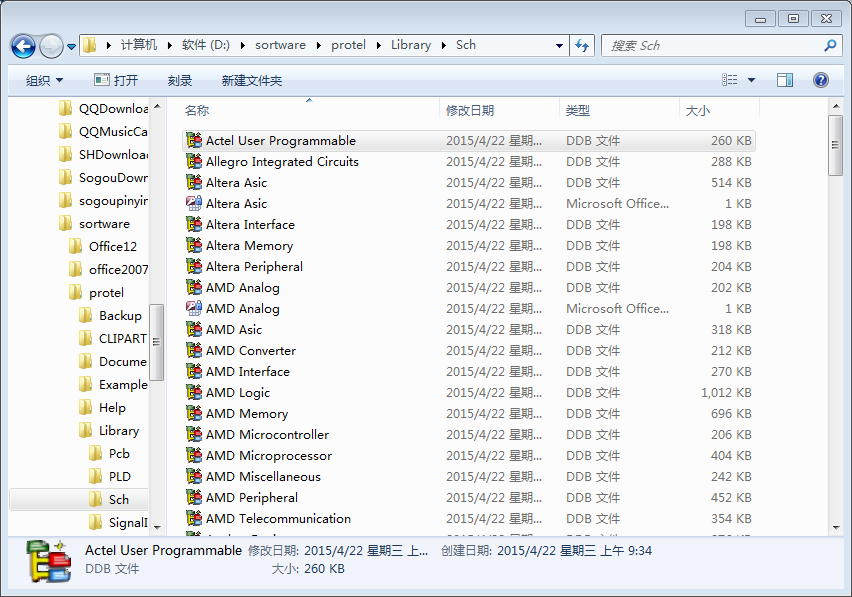Select the AMD Asic file icon
The height and width of the screenshot is (597, 852).
click(x=194, y=330)
